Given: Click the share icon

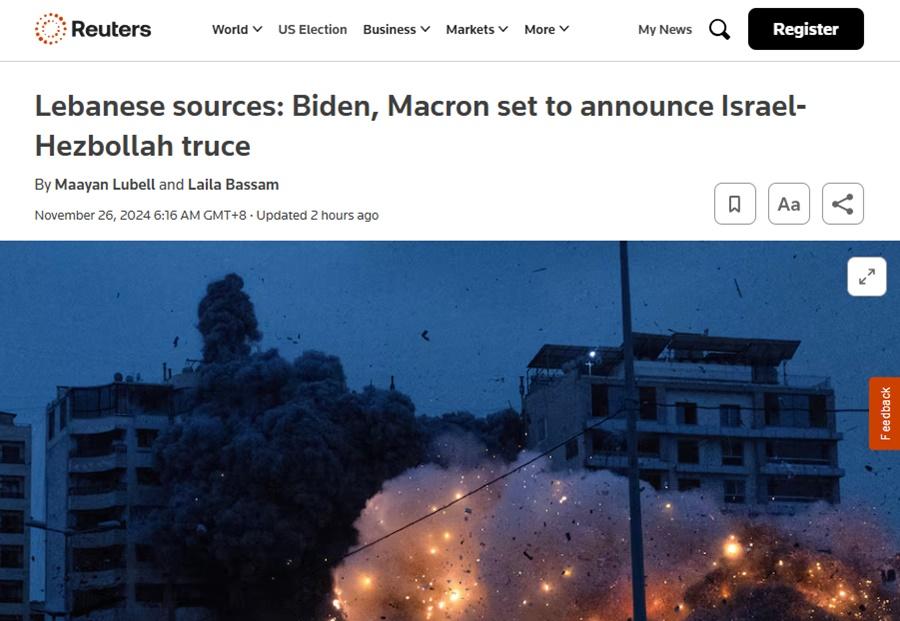Looking at the screenshot, I should [x=843, y=204].
